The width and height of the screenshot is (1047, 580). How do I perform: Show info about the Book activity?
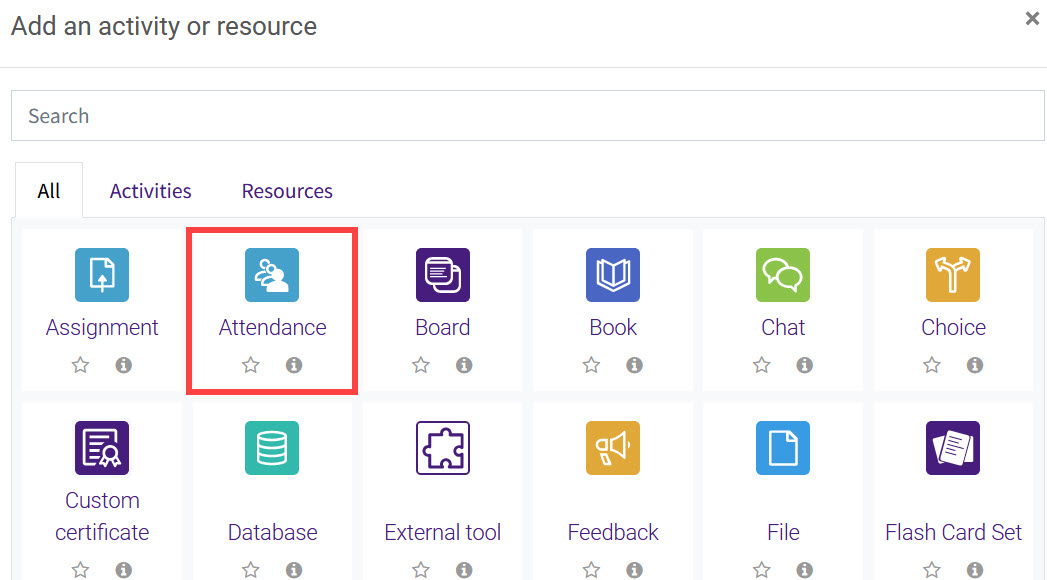click(x=634, y=365)
